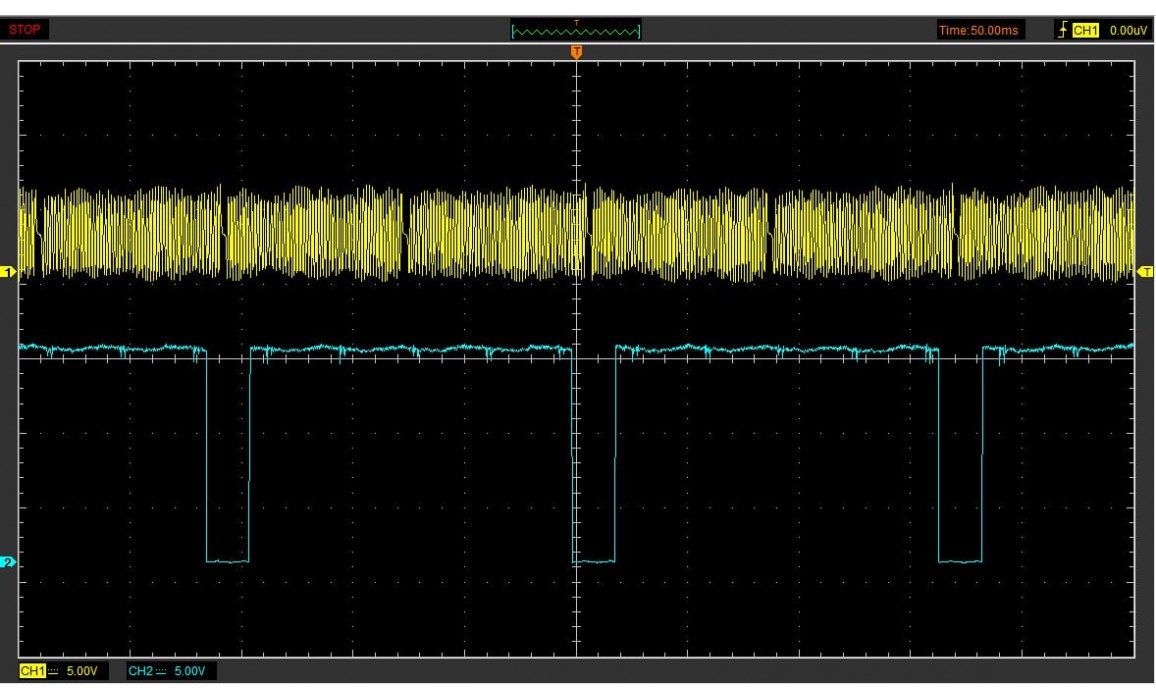This screenshot has height=700, width=1156.
Task: Open the Time:50.00ms timebase setting
Action: point(979,31)
